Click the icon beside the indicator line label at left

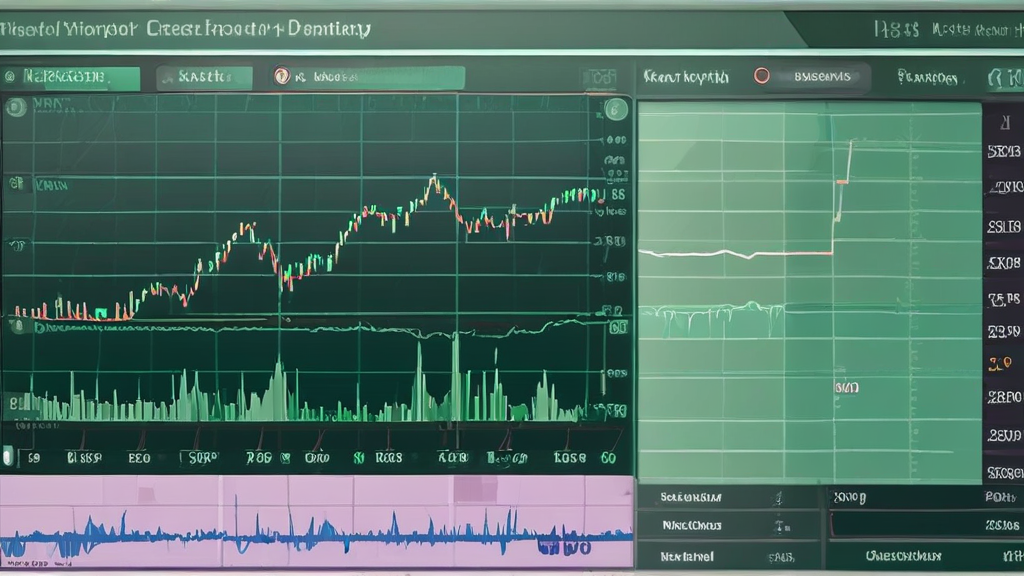pos(19,325)
